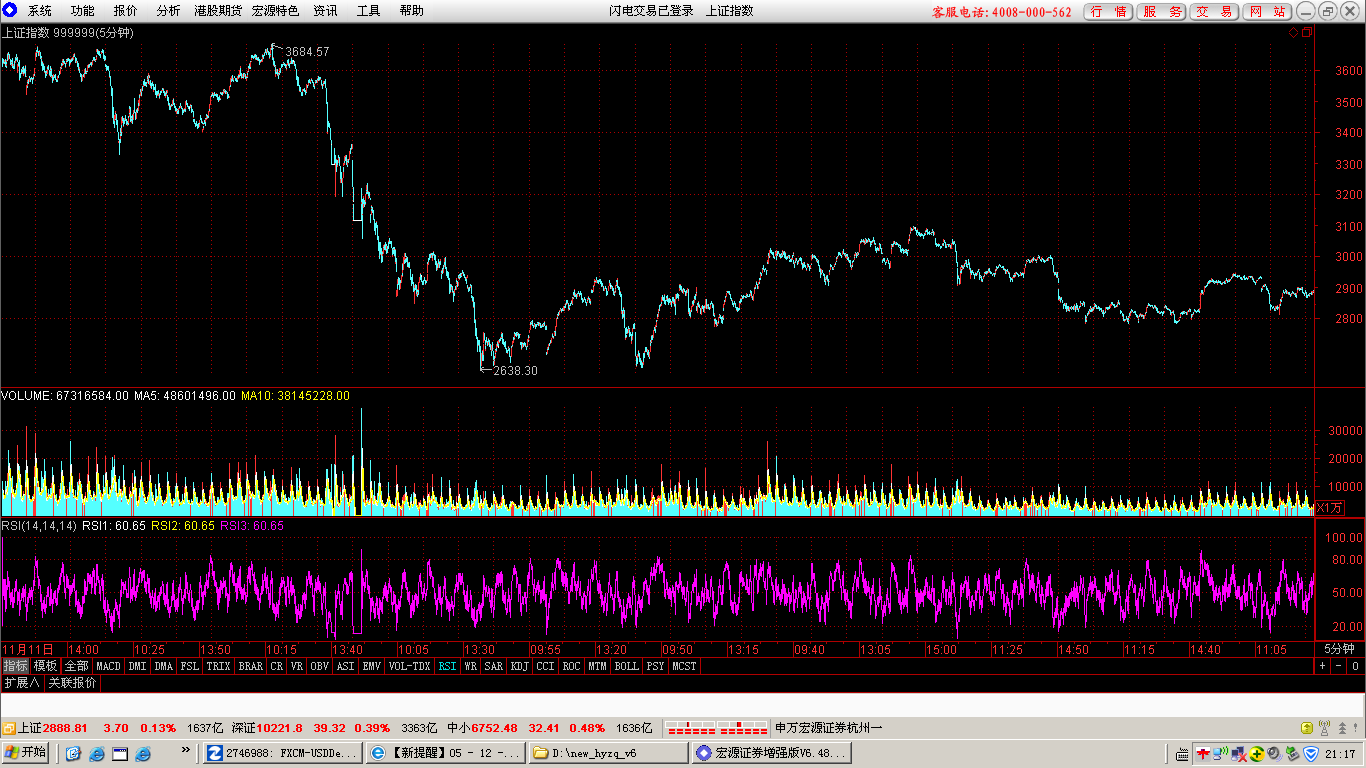1366x768 pixels.
Task: Click the window icon in quick launch
Action: pos(120,753)
